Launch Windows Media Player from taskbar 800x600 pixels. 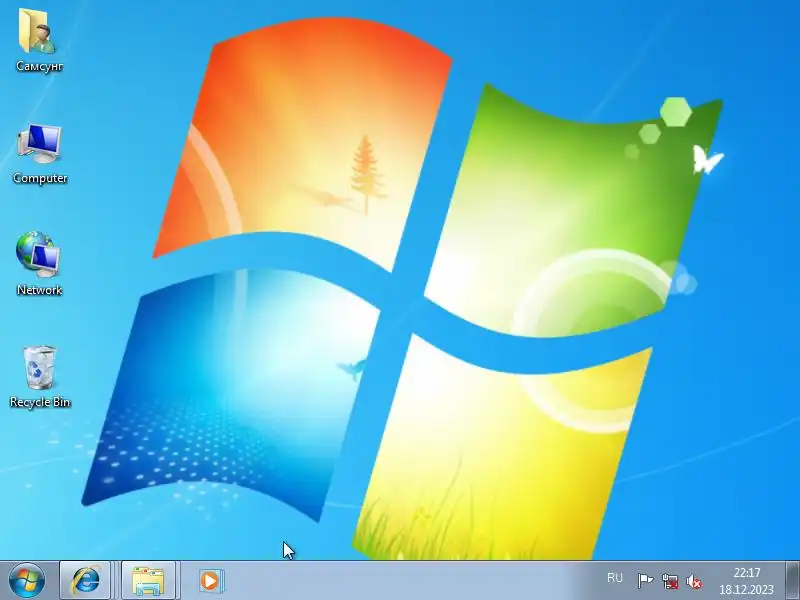pos(210,581)
